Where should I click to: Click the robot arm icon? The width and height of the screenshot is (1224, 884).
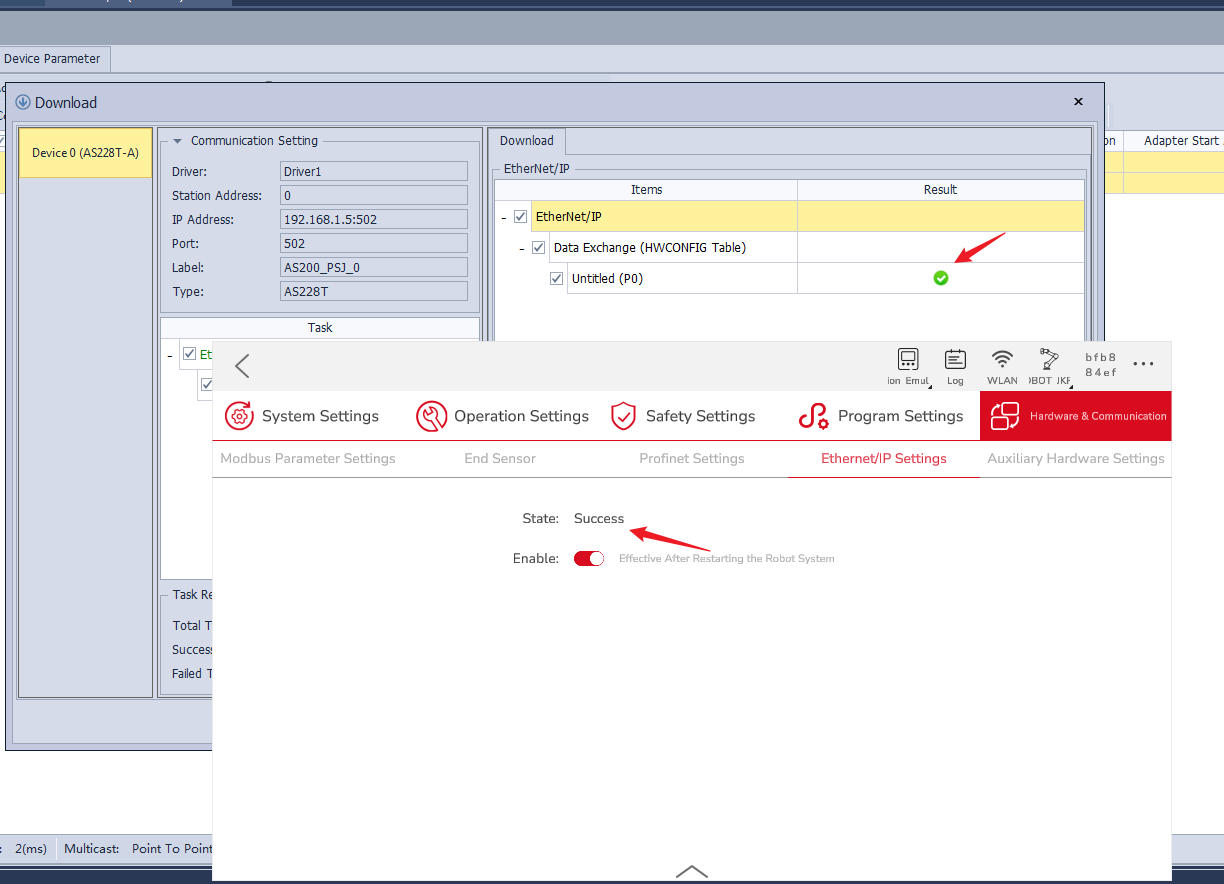pos(1049,360)
